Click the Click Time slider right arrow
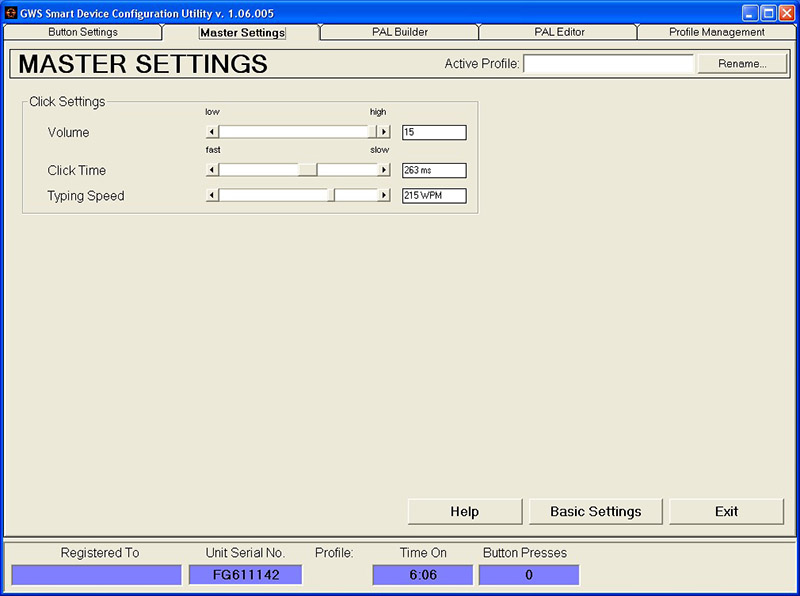 384,170
